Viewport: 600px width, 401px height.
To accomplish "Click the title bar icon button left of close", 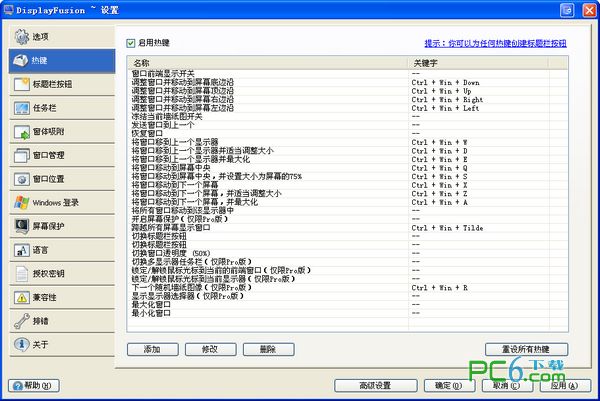I will point(567,10).
